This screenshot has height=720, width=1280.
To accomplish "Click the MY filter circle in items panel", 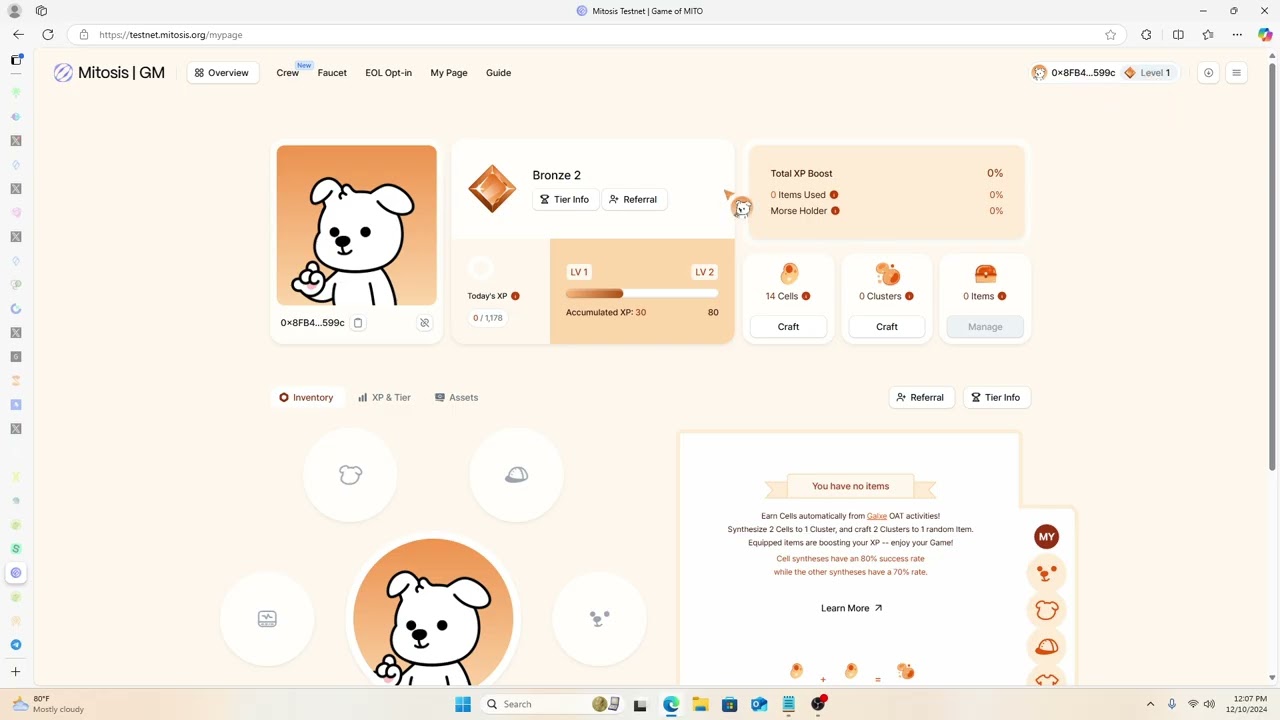I will [1046, 537].
